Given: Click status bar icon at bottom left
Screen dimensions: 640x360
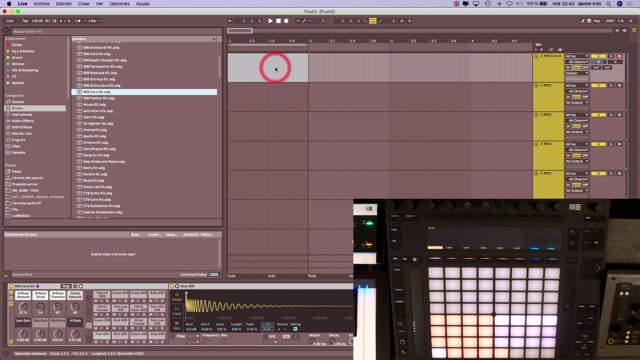Looking at the screenshot, I should (6, 353).
